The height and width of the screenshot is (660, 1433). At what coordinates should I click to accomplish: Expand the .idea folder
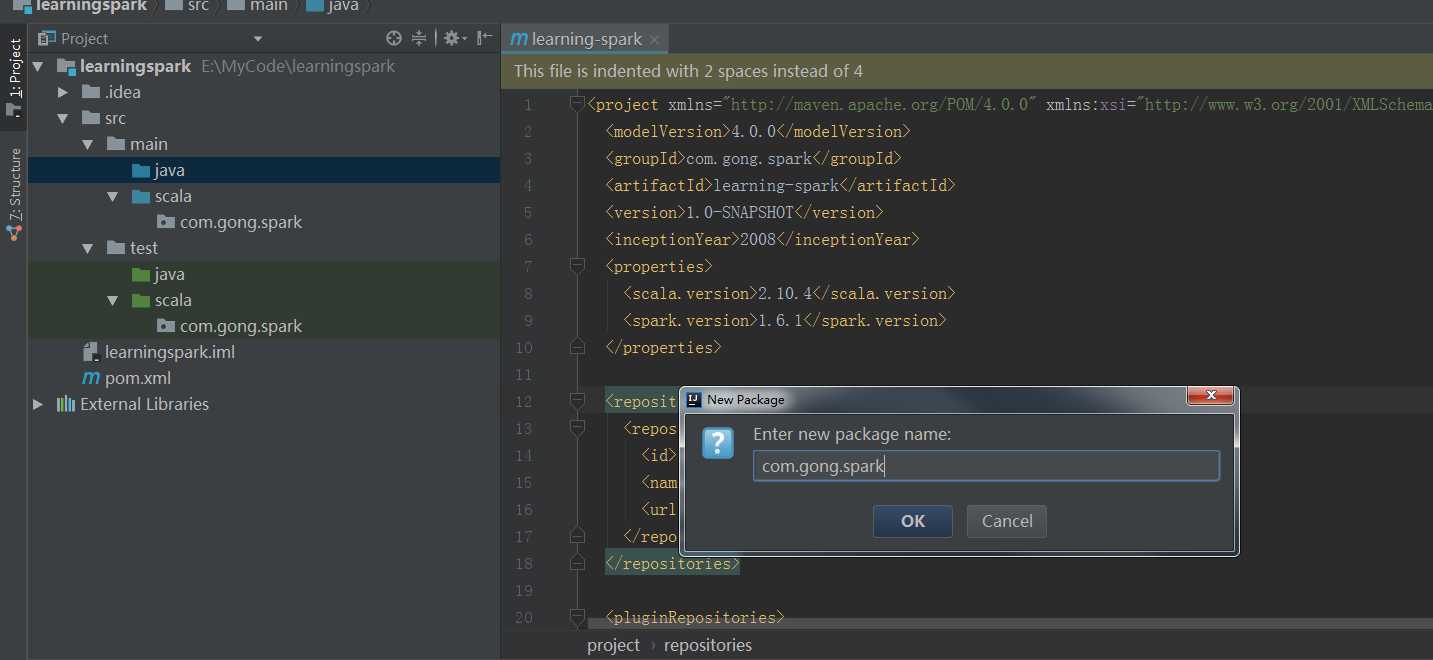[x=63, y=92]
